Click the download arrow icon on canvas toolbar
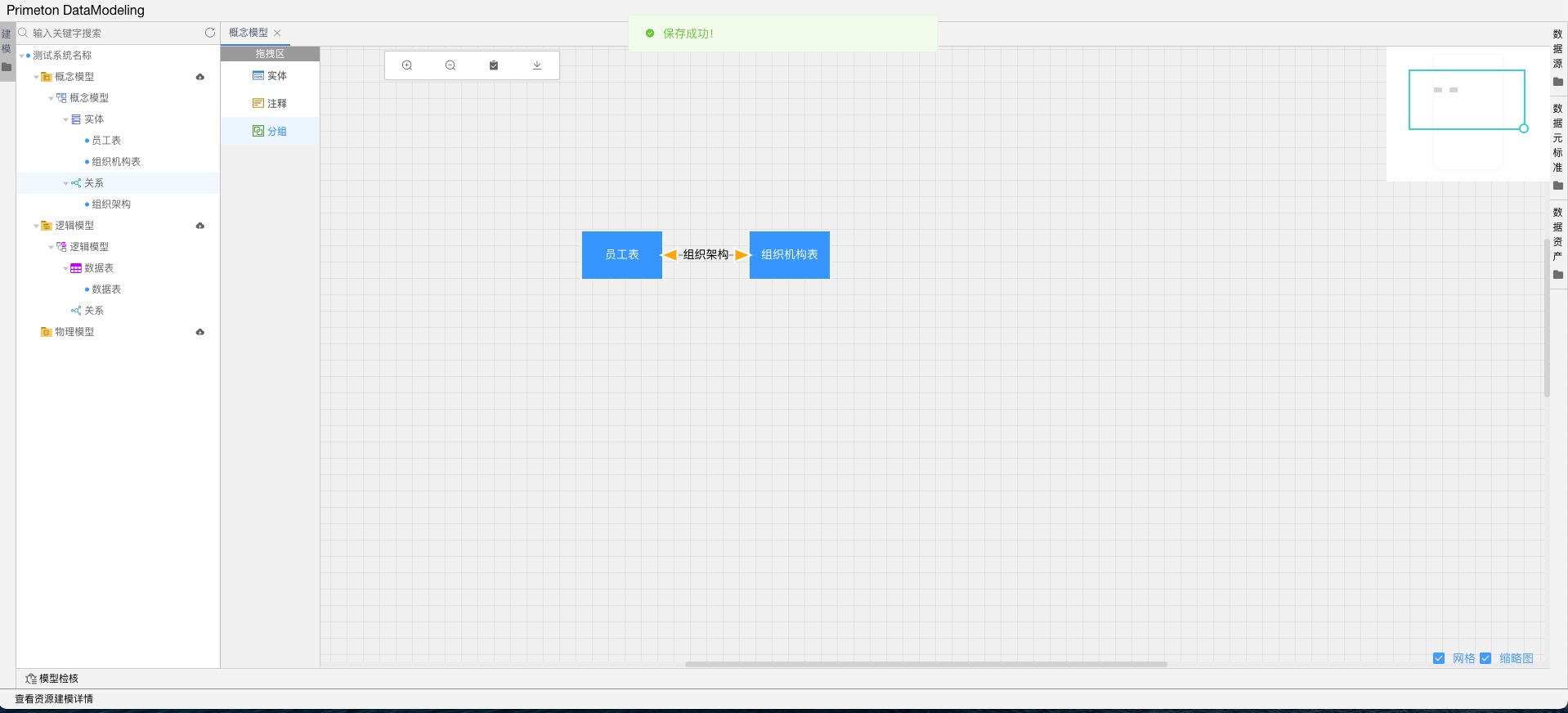 (537, 65)
